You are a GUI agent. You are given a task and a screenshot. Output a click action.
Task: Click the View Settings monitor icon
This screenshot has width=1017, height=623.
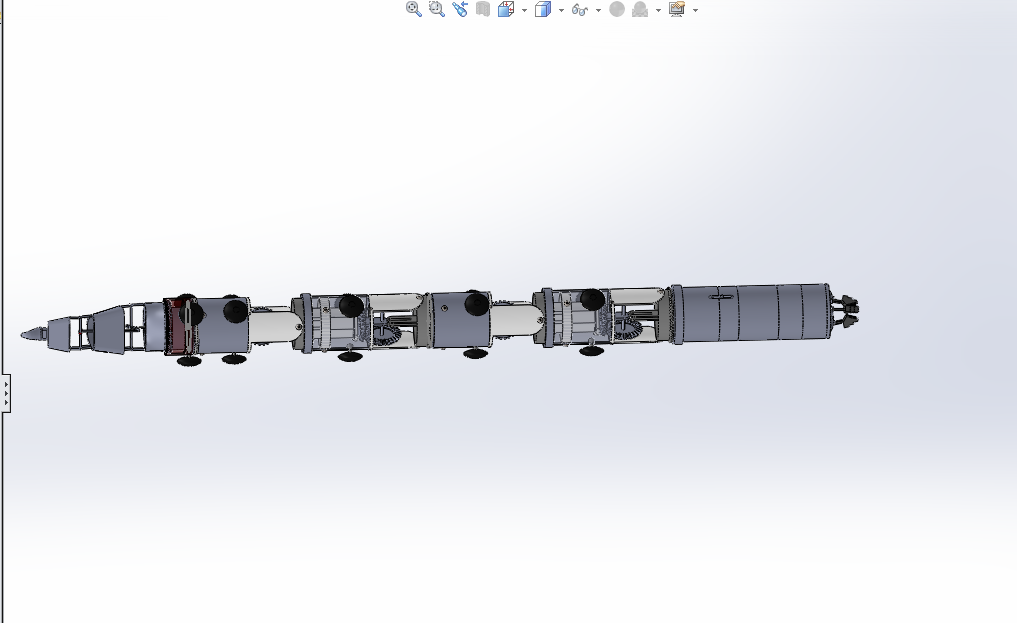(677, 9)
